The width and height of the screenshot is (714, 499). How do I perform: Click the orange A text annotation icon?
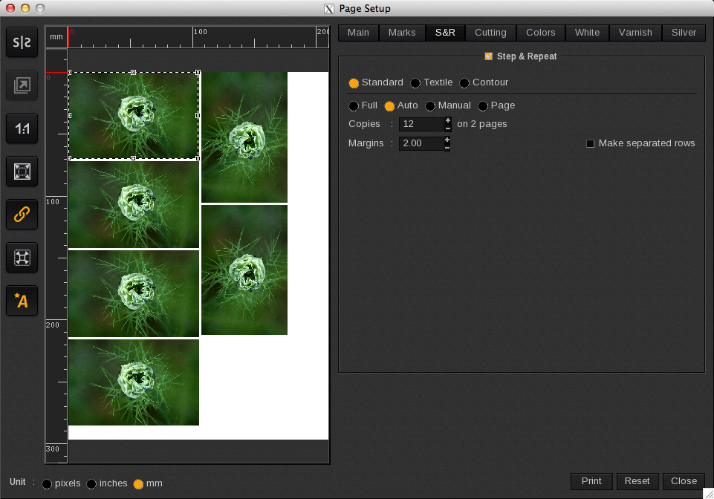click(22, 300)
